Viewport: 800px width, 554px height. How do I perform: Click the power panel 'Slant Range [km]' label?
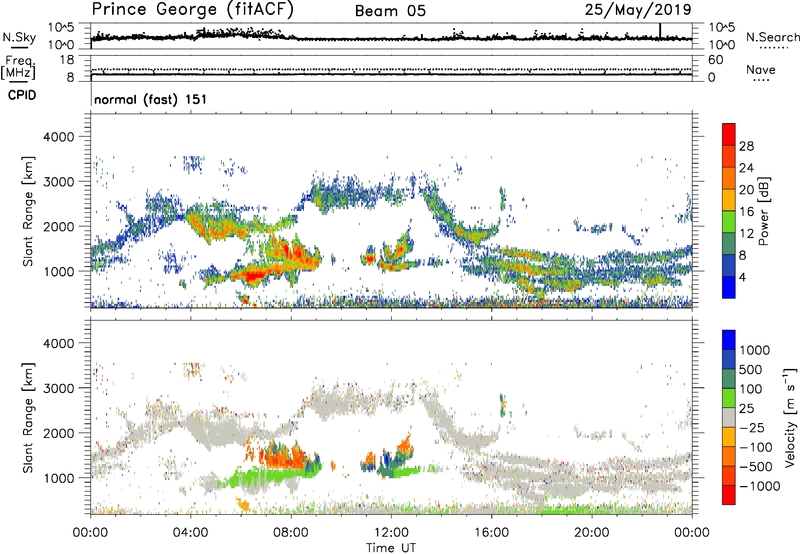(x=28, y=211)
